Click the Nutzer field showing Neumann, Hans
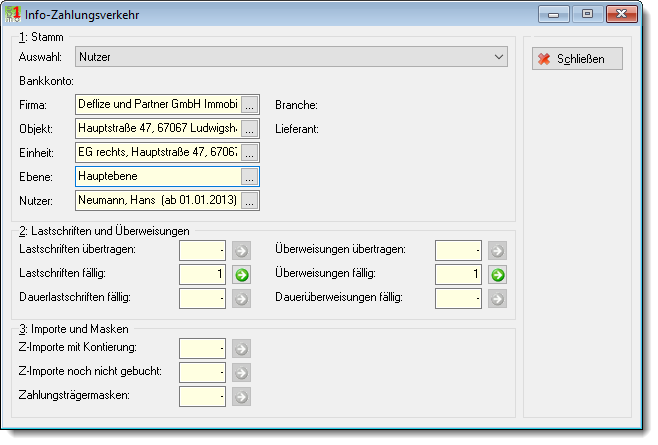Image resolution: width=658 pixels, height=445 pixels. pos(158,200)
